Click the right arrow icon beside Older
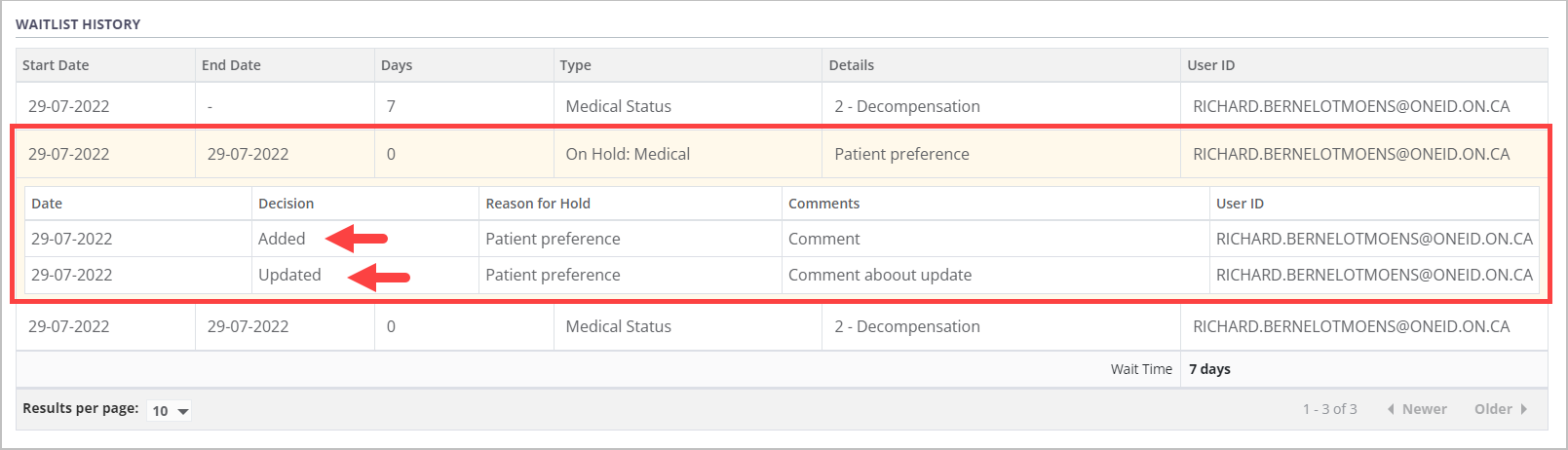The height and width of the screenshot is (450, 1568). point(1524,409)
